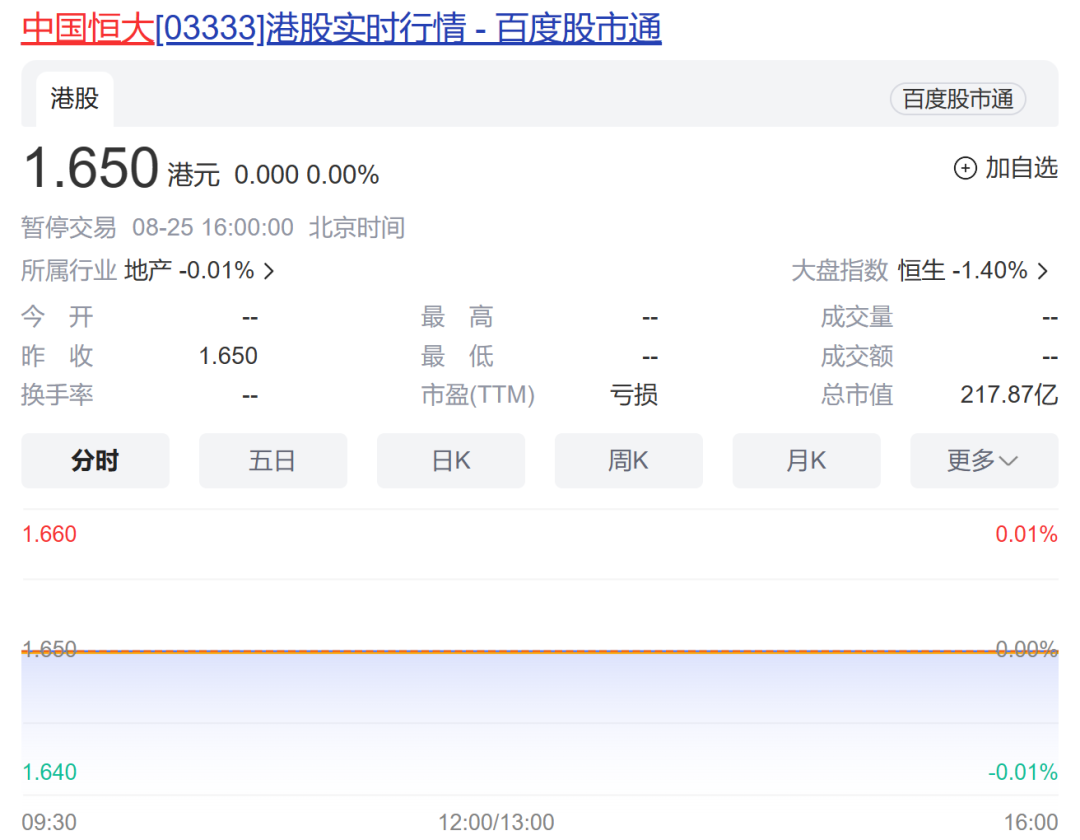This screenshot has width=1080, height=840.
Task: Switch to the 五日 chart view
Action: [x=273, y=460]
